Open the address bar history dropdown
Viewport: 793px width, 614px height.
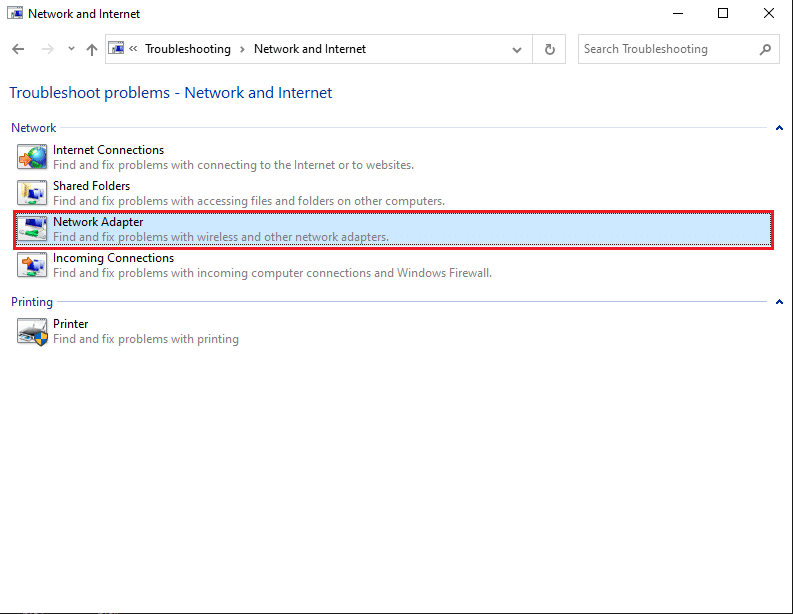517,49
